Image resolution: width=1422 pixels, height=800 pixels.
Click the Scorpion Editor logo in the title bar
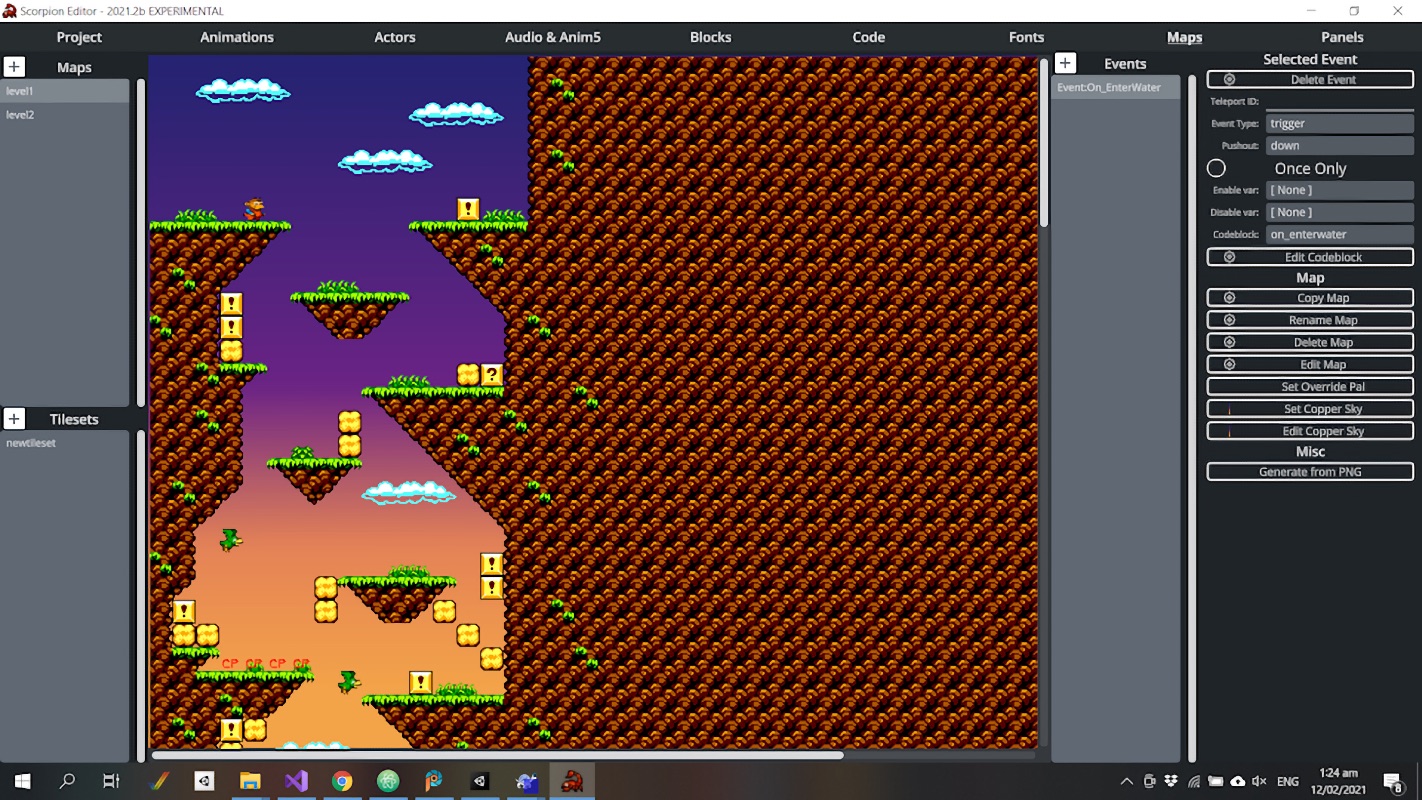[10, 10]
